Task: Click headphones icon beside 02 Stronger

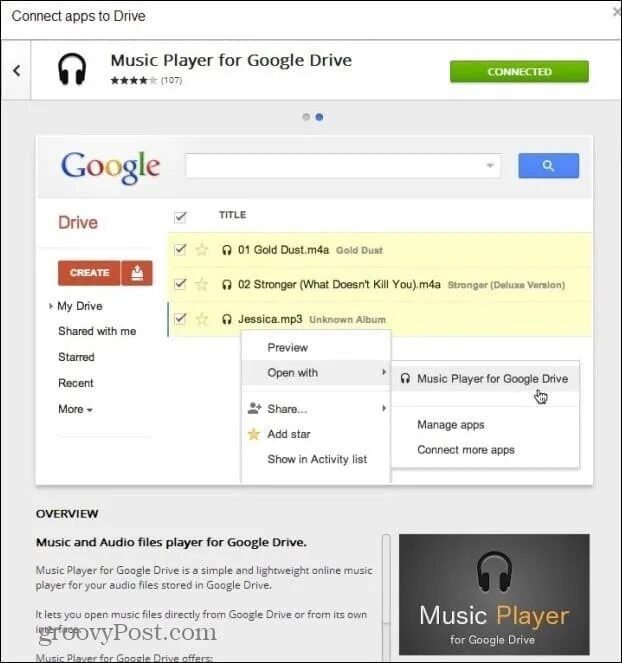Action: click(x=227, y=285)
